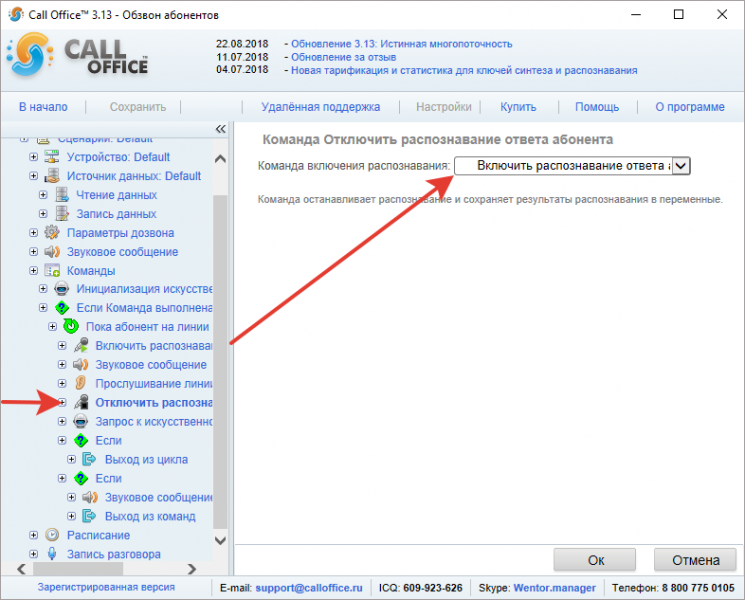Click the Зарегистрированная версия status text
This screenshot has height=600, width=745.
[x=106, y=587]
